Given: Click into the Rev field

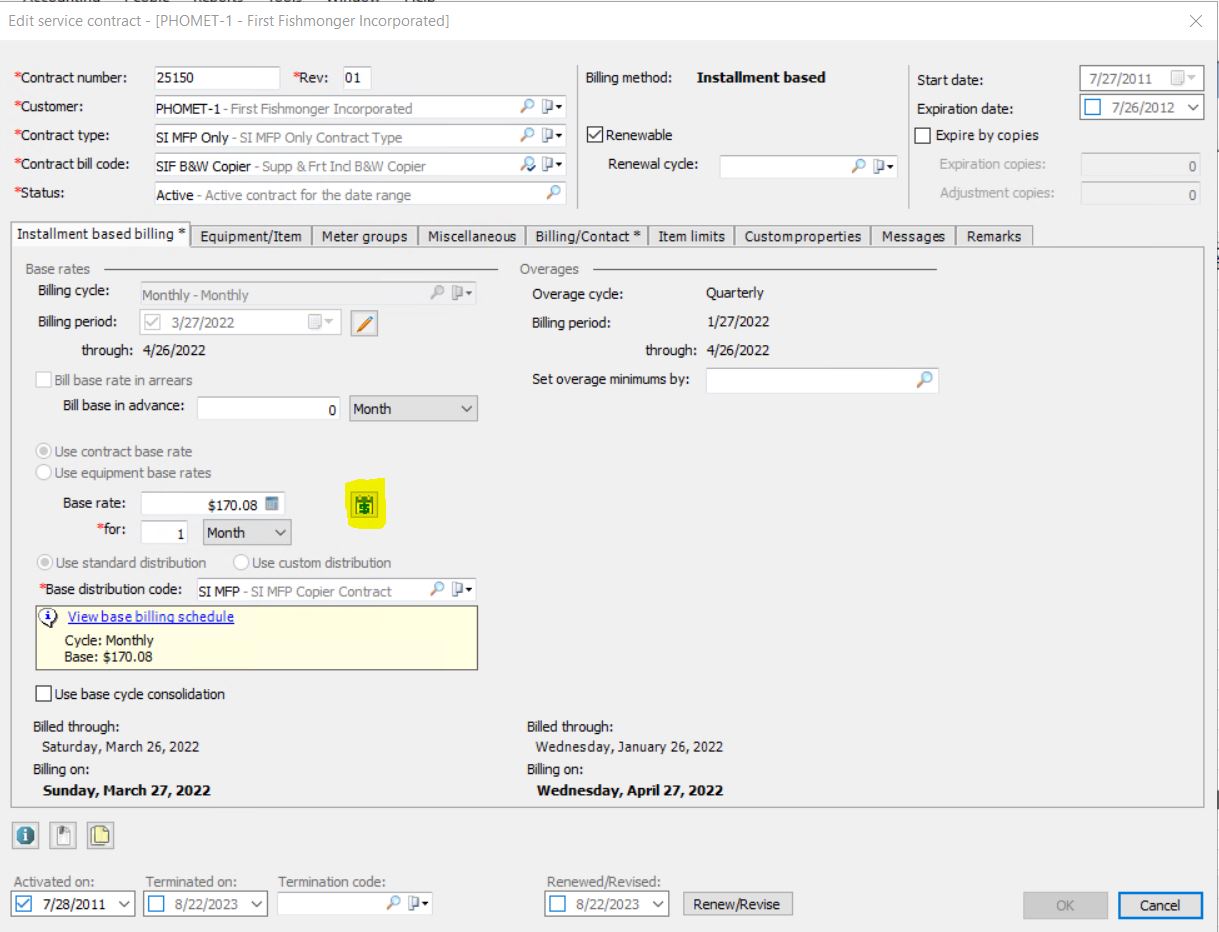Looking at the screenshot, I should (x=355, y=78).
